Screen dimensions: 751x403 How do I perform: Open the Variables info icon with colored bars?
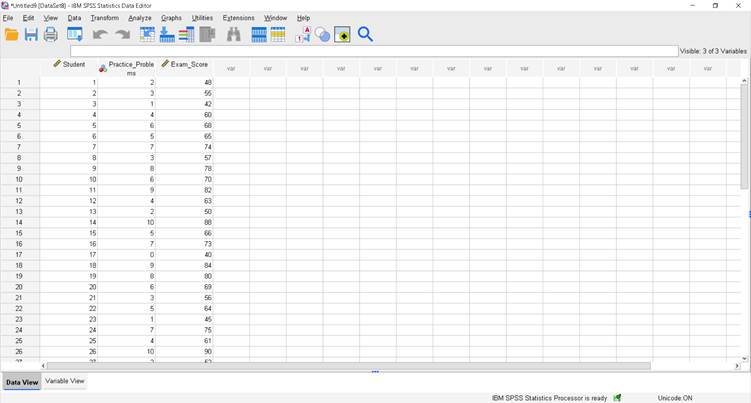pos(187,35)
